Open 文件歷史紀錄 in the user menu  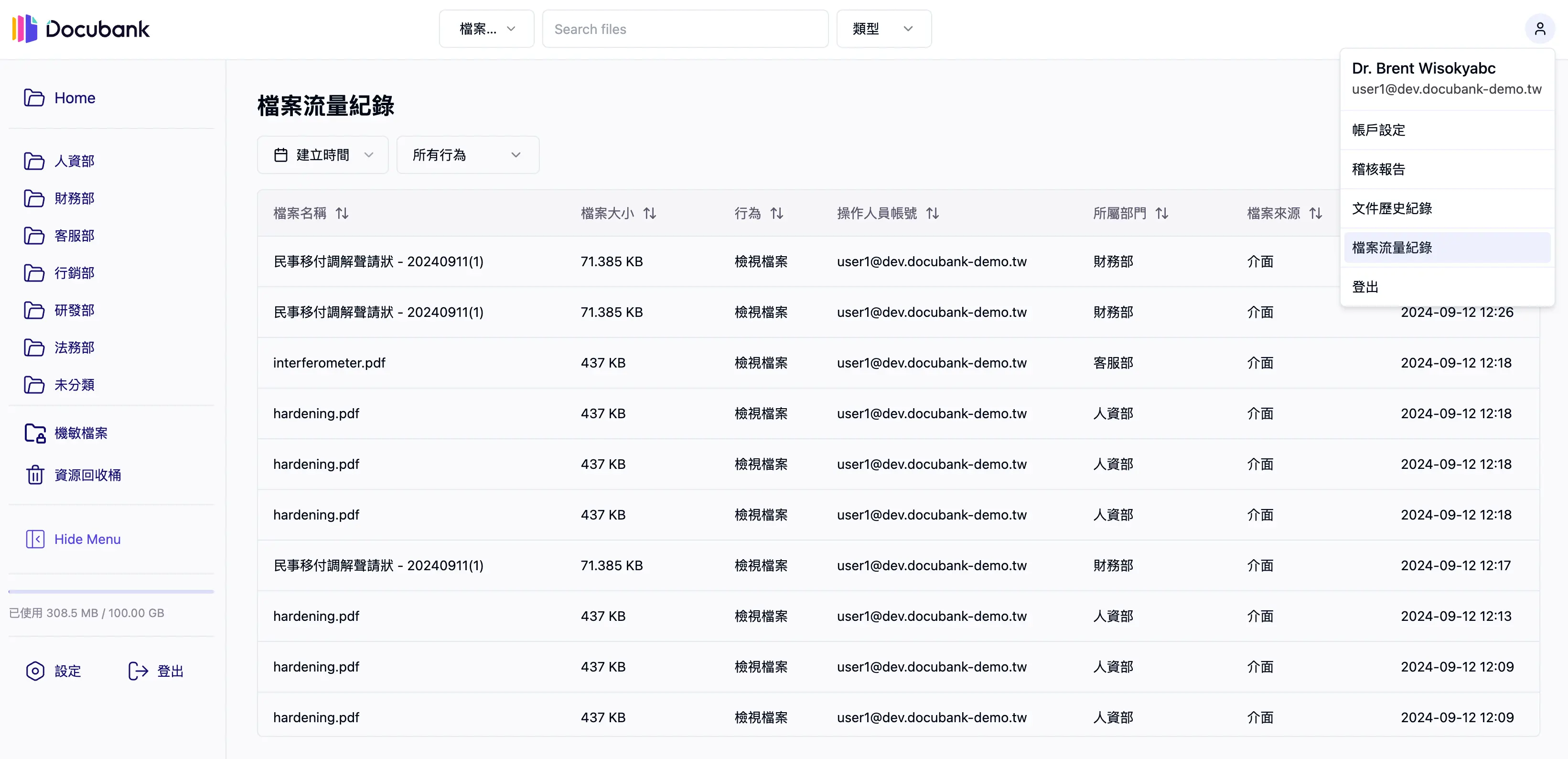1392,208
